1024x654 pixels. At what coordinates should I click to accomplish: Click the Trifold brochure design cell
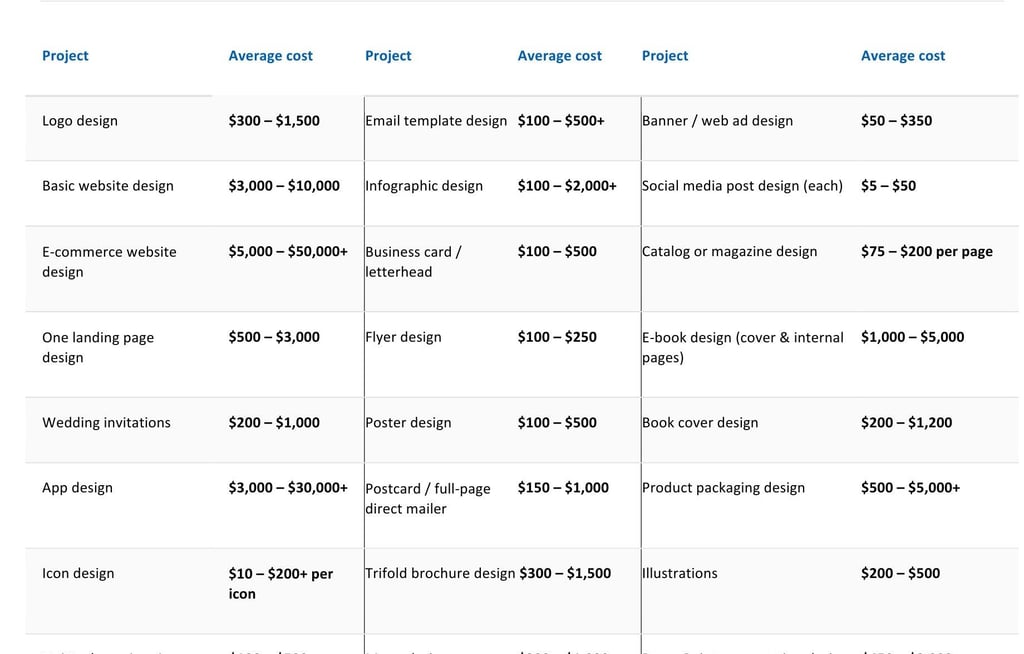(x=440, y=574)
